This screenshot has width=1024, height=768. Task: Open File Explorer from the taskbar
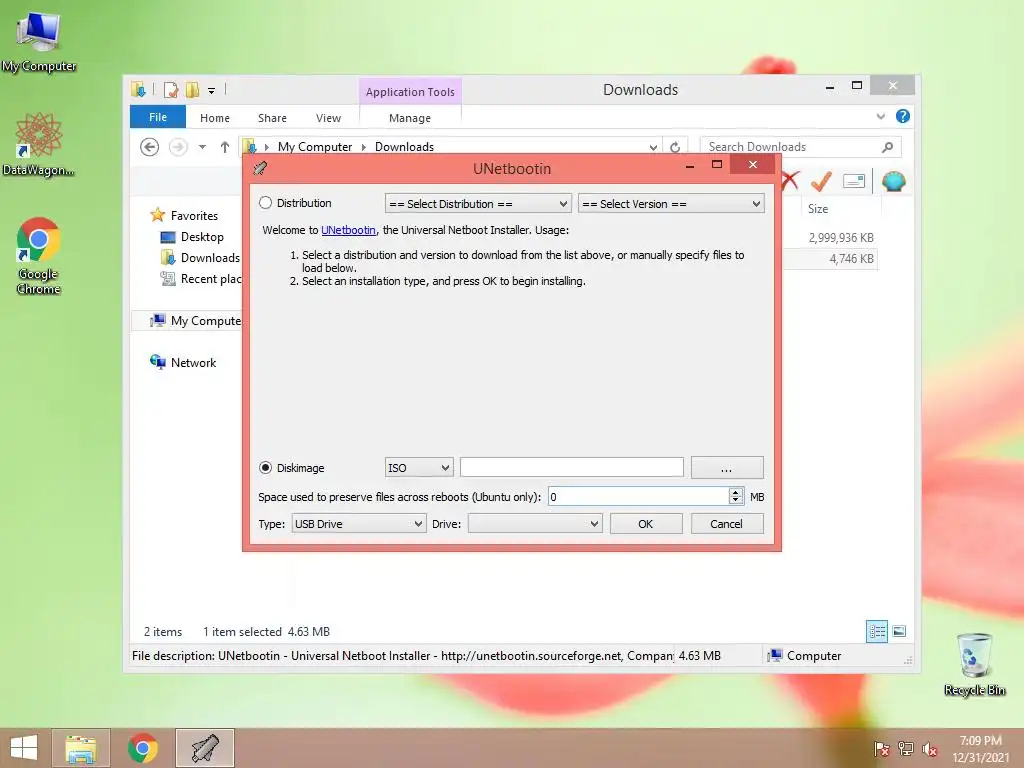(81, 748)
